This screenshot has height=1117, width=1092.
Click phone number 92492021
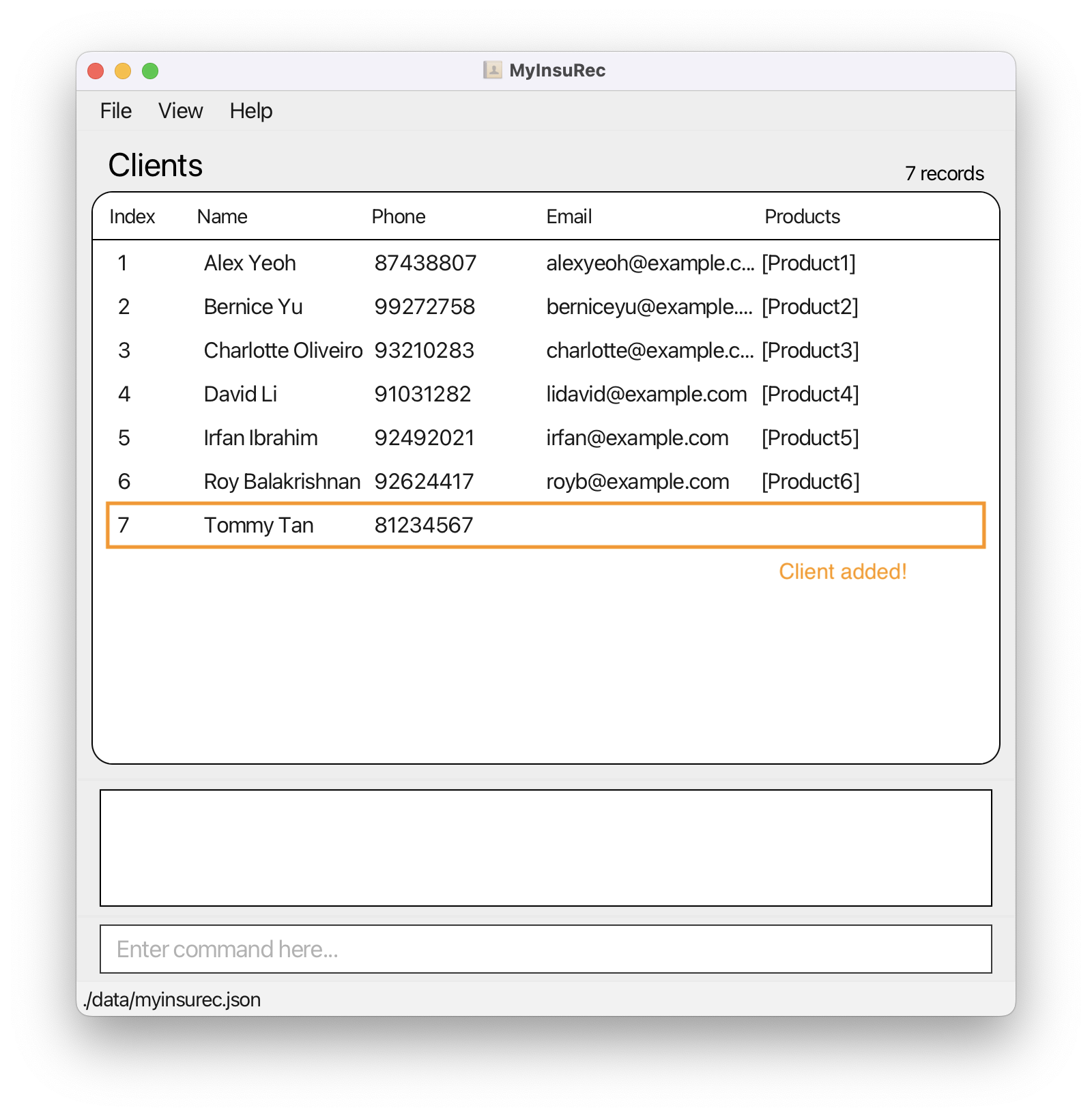(425, 438)
